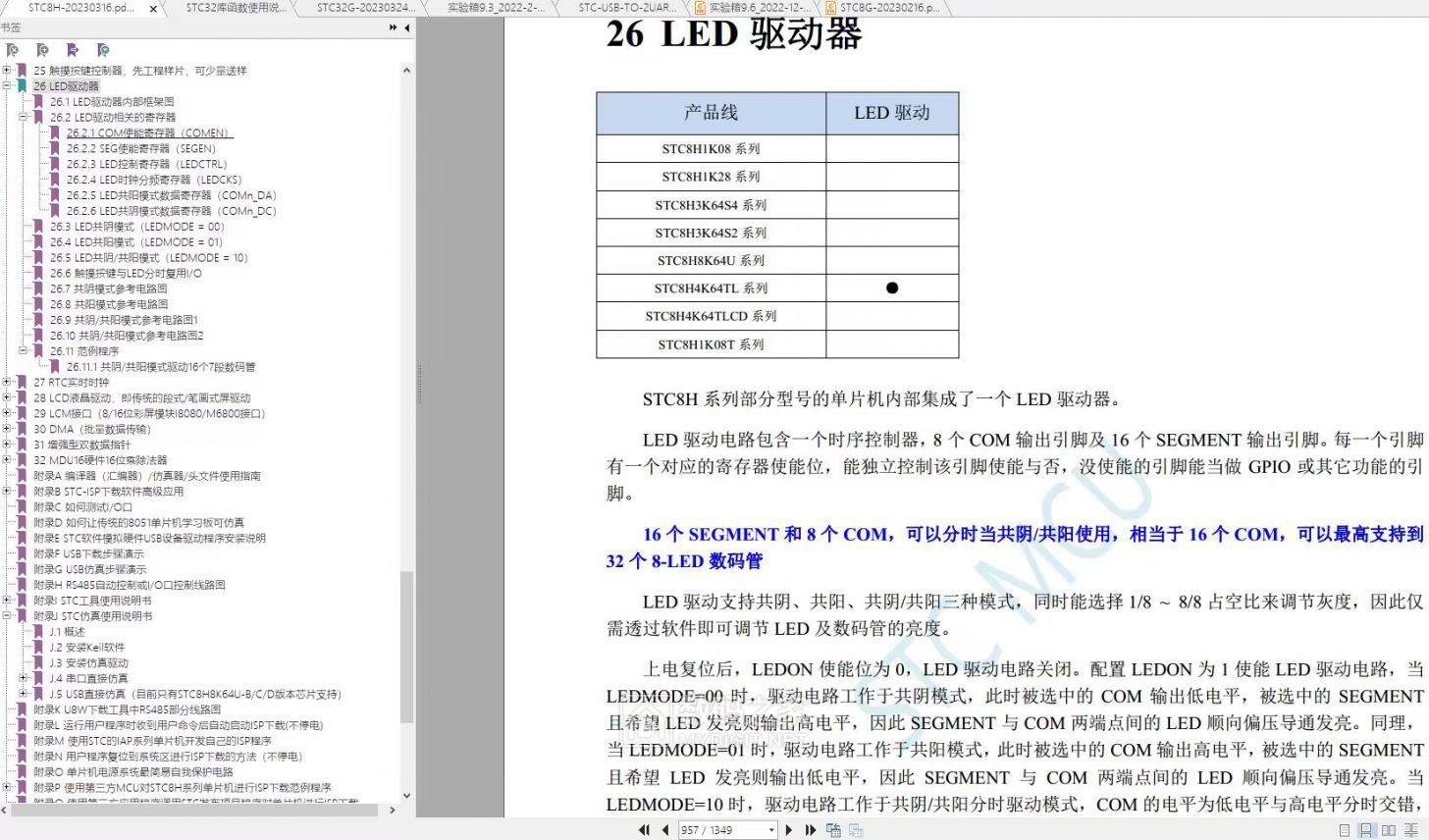Expand the 28 LCD液晶驱动 bookmark node
The width and height of the screenshot is (1429, 840).
click(x=7, y=397)
